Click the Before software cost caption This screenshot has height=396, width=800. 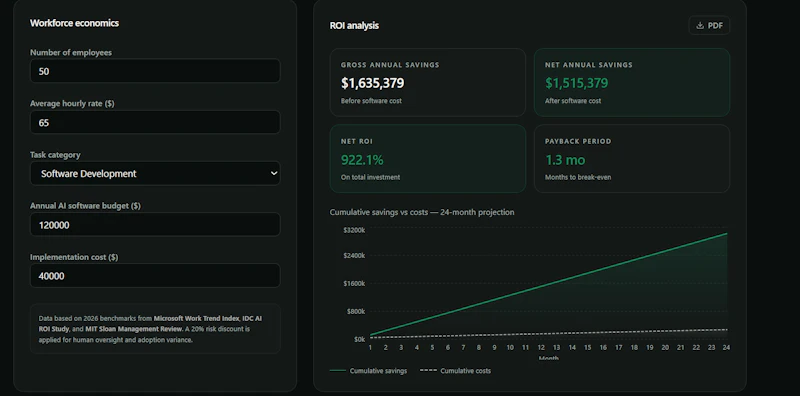[x=371, y=101]
